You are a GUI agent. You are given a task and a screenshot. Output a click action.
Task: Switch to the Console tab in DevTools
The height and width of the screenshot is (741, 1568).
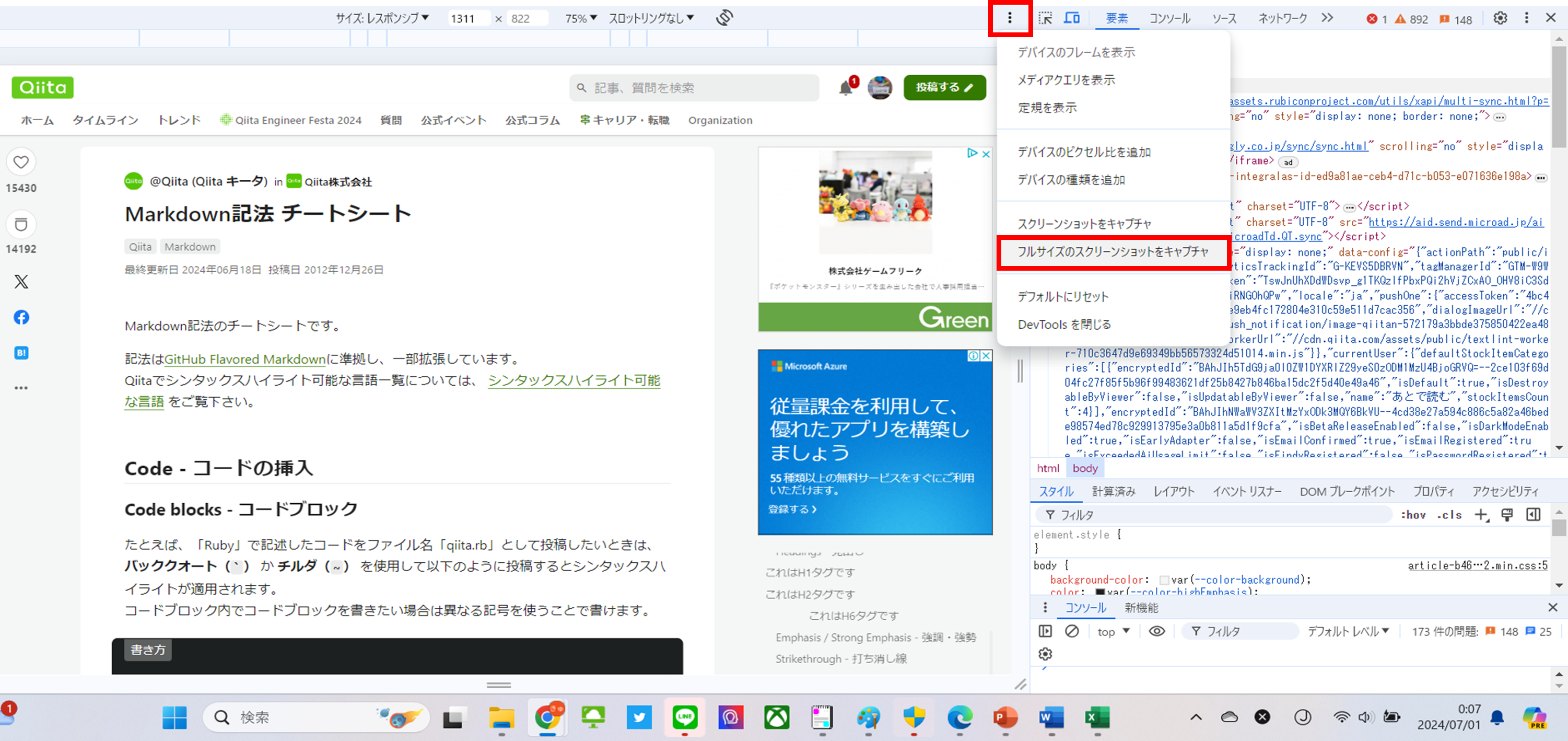tap(1169, 18)
